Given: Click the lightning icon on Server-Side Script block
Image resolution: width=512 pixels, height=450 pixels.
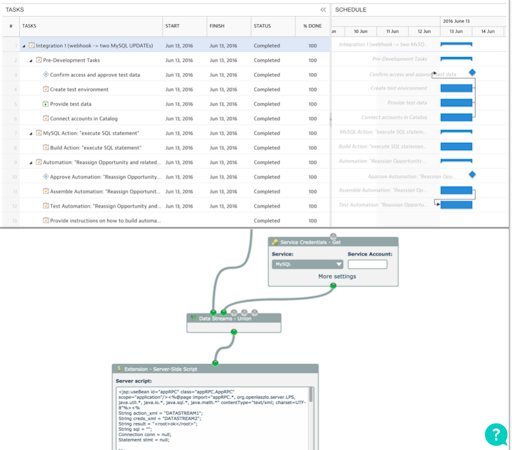Looking at the screenshot, I should click(x=119, y=369).
